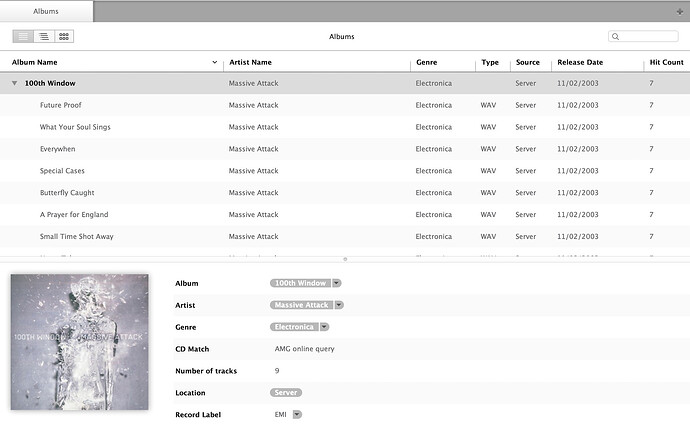This screenshot has width=690, height=425.
Task: Select the 100th Window album name
Action: [50, 83]
